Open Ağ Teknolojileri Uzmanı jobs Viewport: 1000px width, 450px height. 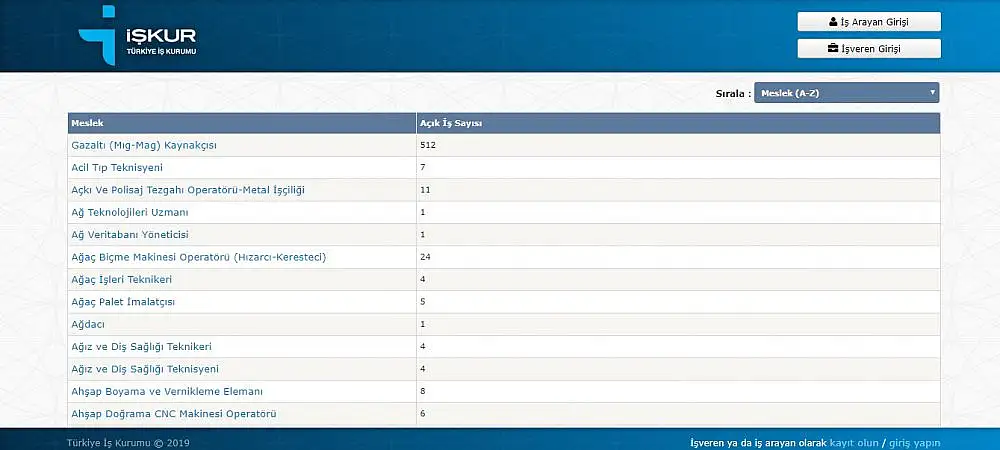coord(130,212)
